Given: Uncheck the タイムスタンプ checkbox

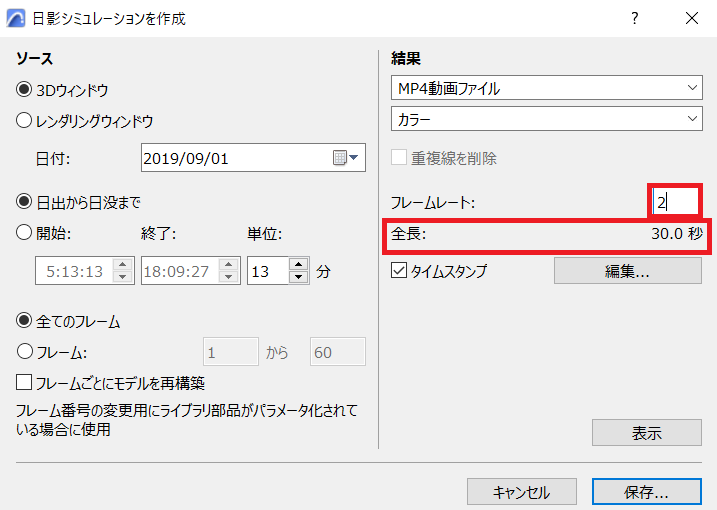Looking at the screenshot, I should (399, 270).
